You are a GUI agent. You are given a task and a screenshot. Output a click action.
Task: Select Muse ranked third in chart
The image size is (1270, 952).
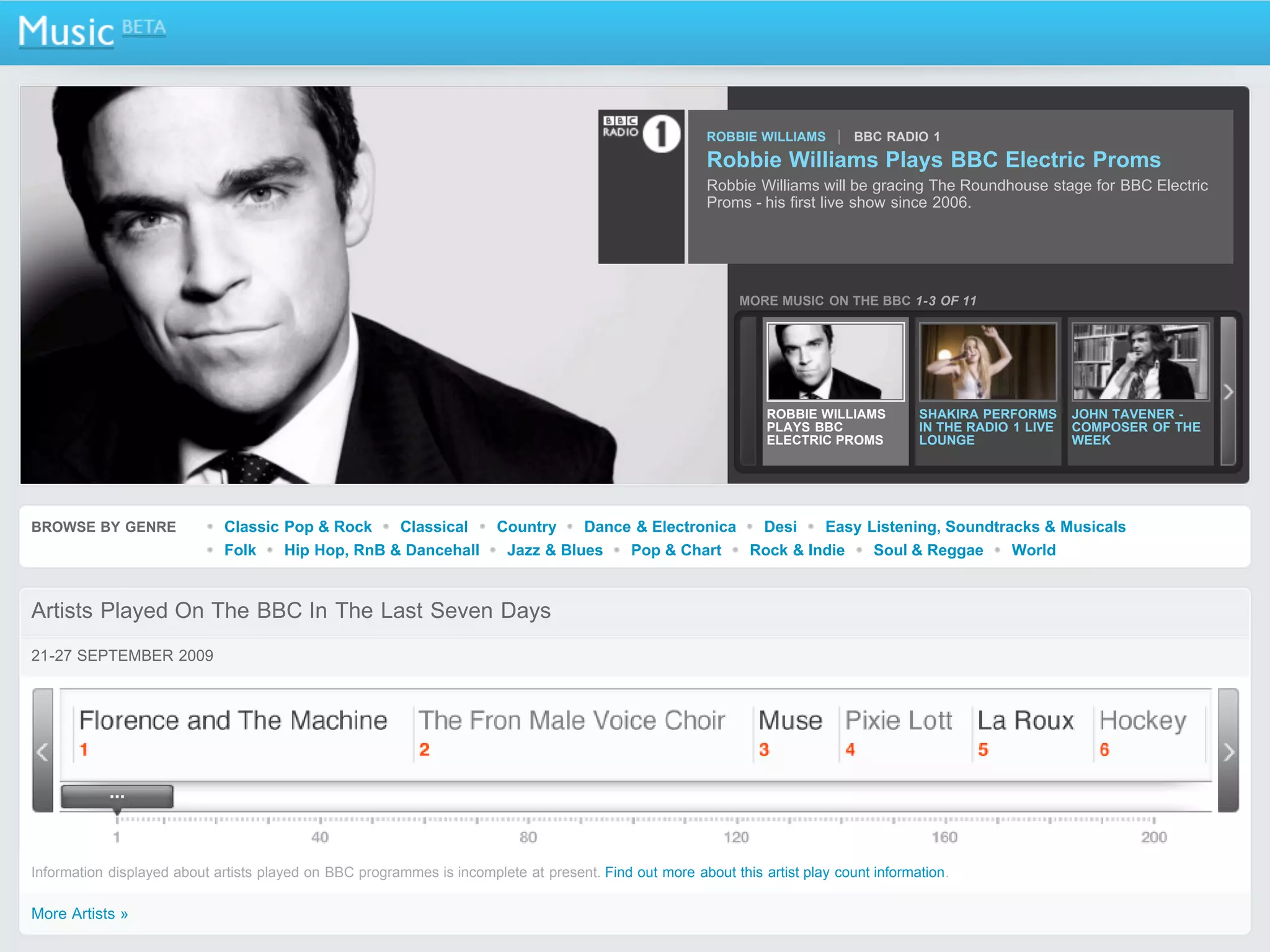(x=790, y=721)
